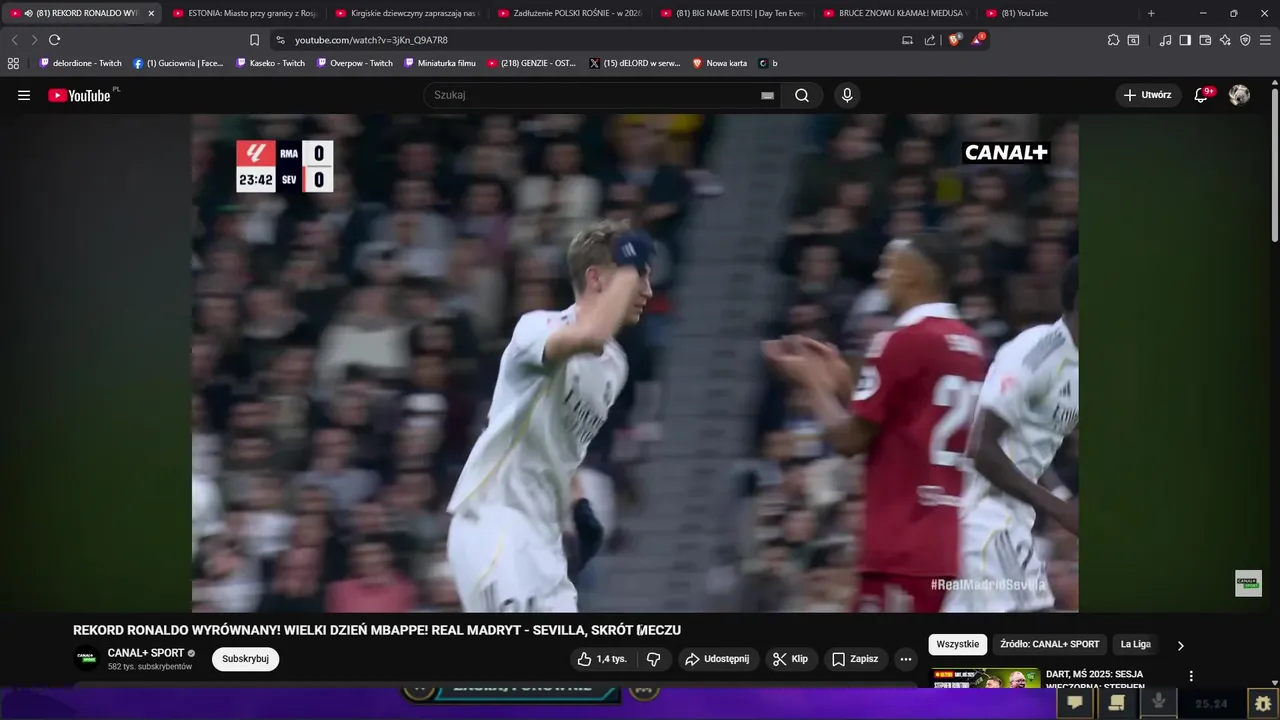Screen dimensions: 1280x720
Task: Open more actions three-dot menu under the video
Action: coord(905,659)
